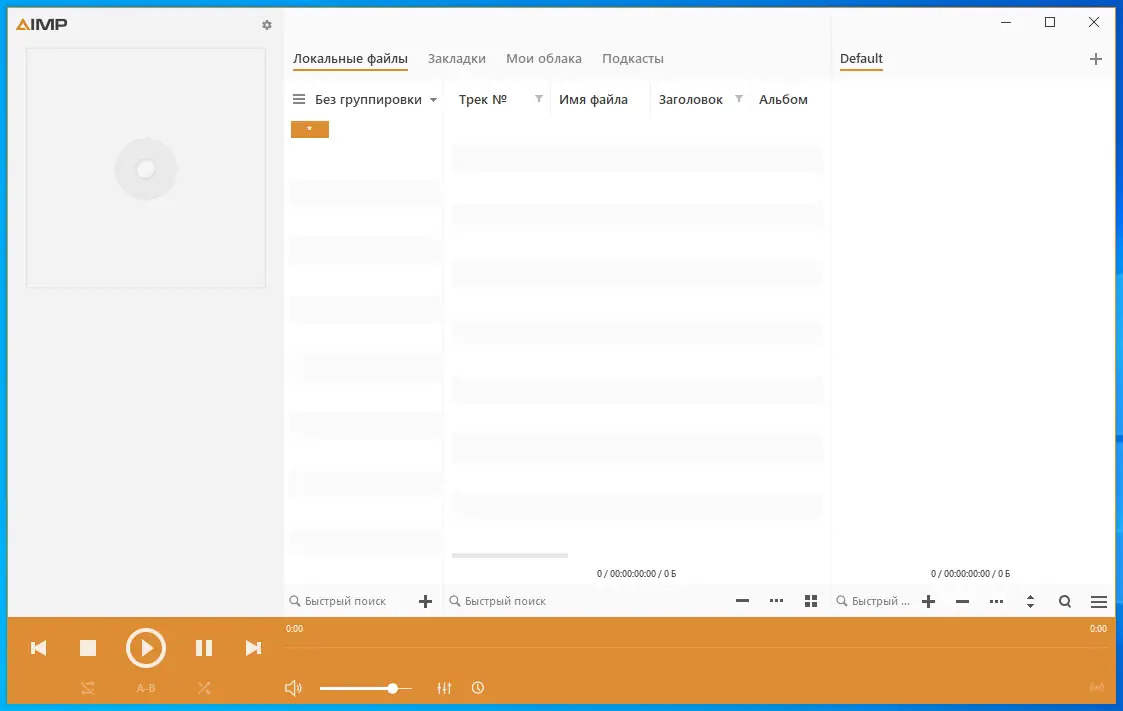
Task: Expand Без группировки dropdown
Action: point(376,100)
